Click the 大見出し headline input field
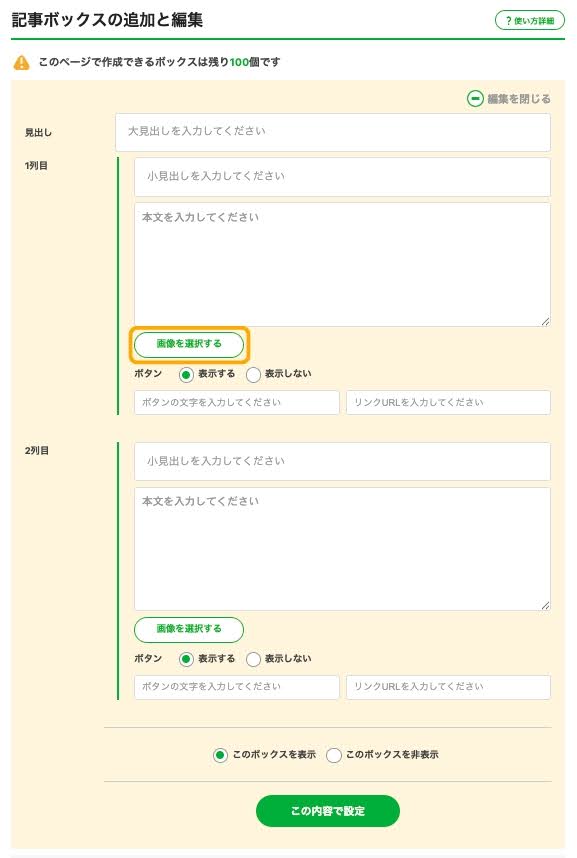The height and width of the screenshot is (858, 577). 333,132
